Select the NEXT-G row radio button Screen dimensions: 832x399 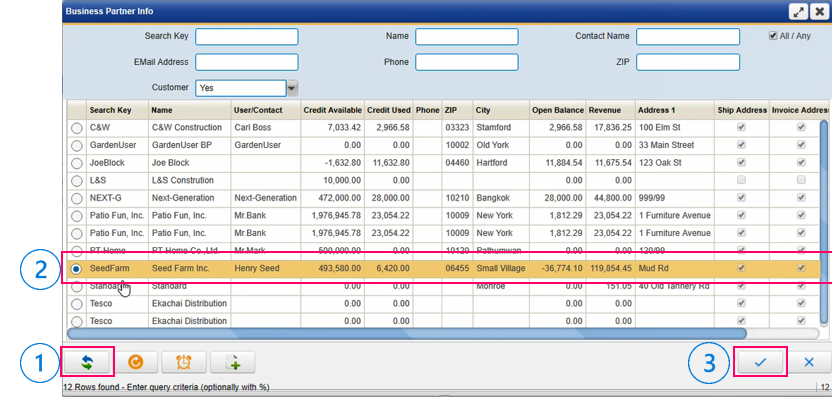(x=77, y=198)
